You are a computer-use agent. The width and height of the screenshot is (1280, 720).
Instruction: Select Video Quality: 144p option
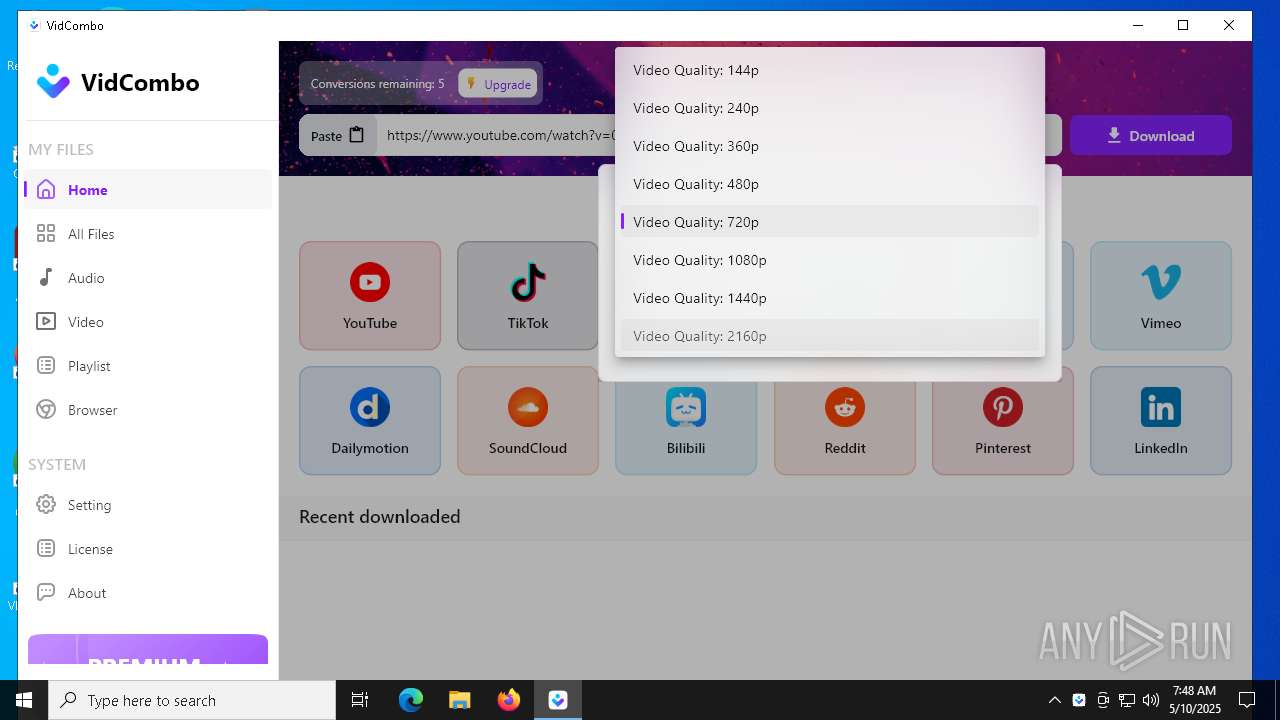pyautogui.click(x=829, y=70)
